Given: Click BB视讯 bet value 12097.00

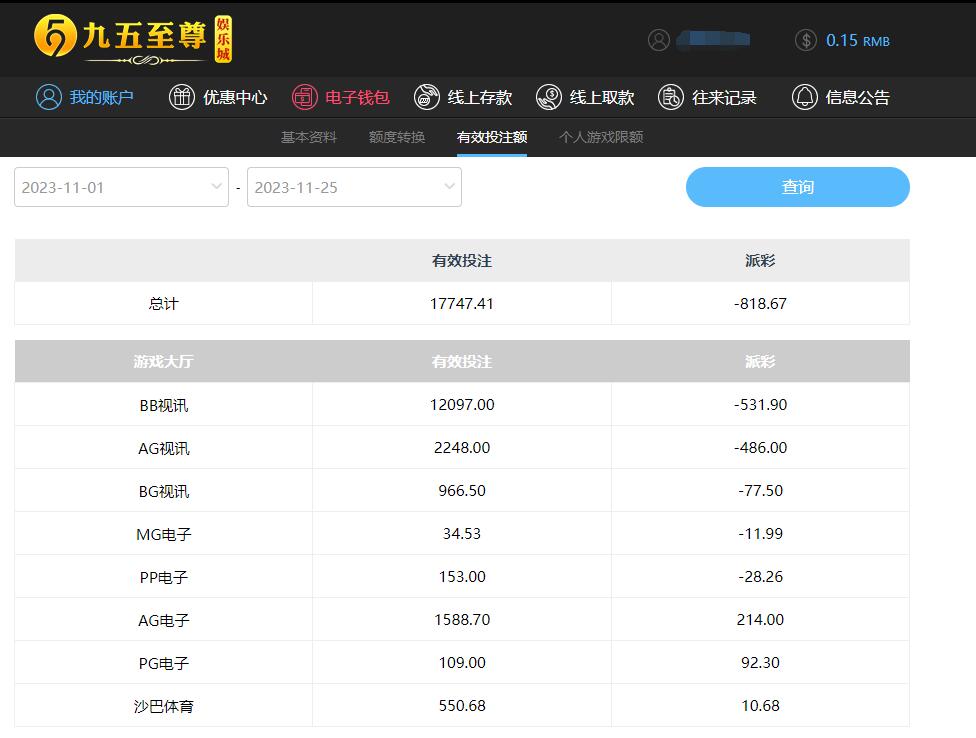Looking at the screenshot, I should tap(462, 404).
